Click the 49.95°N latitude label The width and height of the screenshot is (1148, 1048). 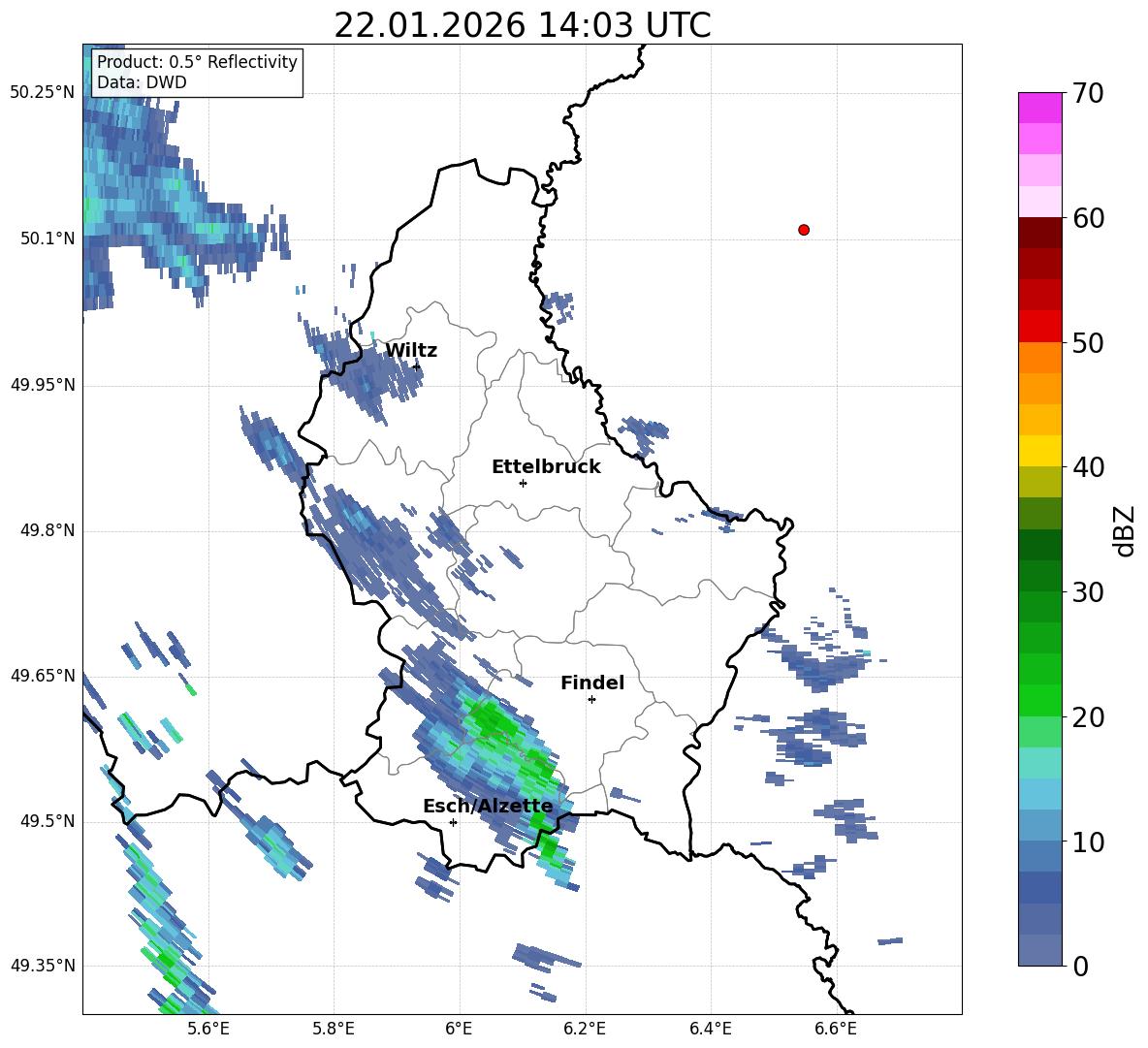coord(43,384)
